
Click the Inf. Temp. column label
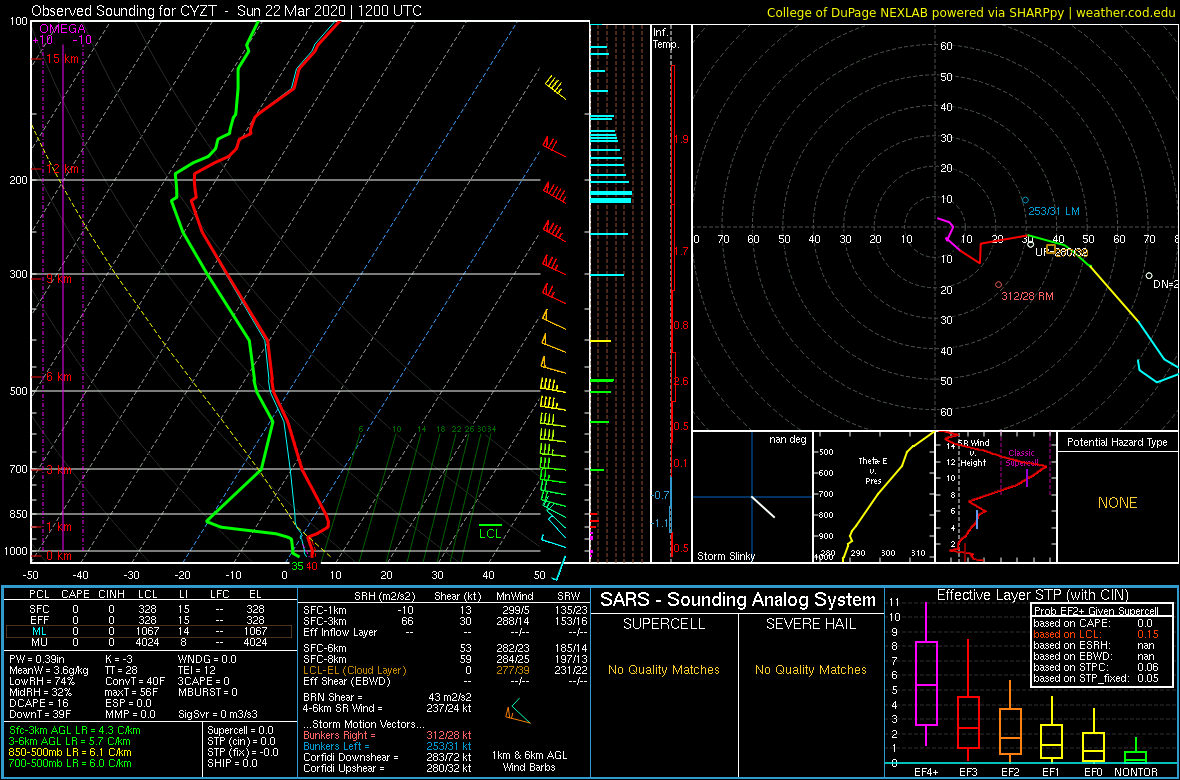coord(666,39)
